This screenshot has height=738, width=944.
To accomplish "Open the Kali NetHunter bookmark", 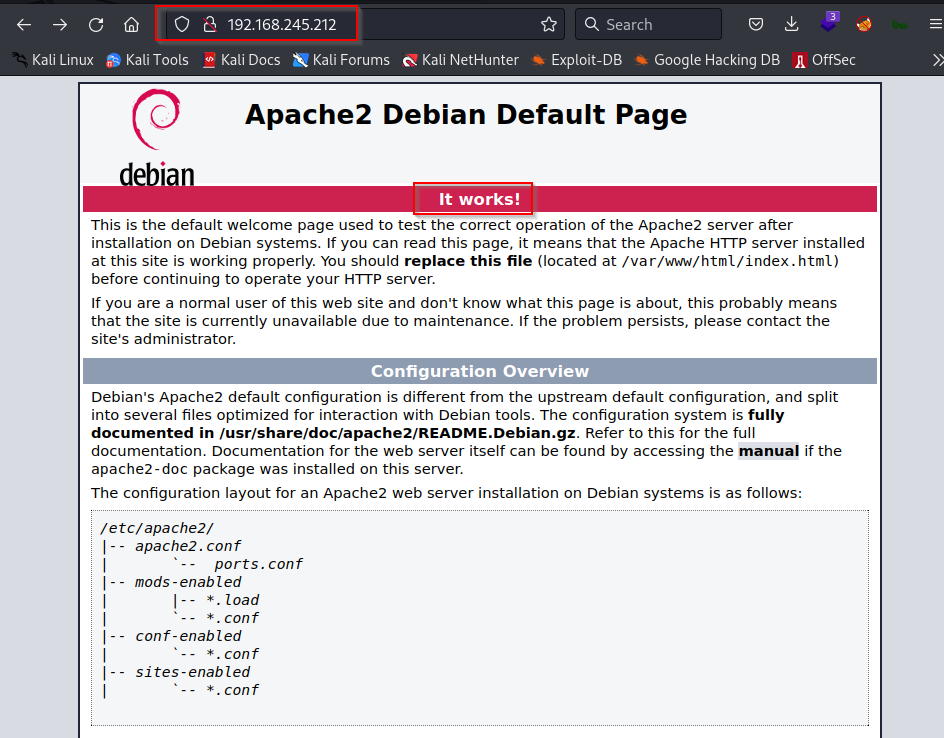I will [x=461, y=60].
